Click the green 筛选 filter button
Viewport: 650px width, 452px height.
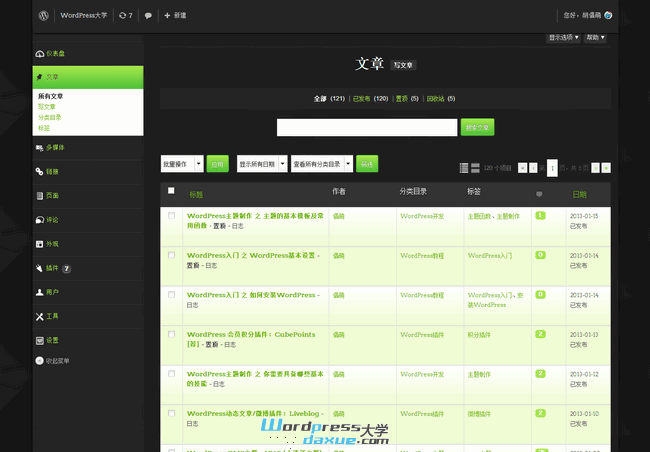pos(367,164)
